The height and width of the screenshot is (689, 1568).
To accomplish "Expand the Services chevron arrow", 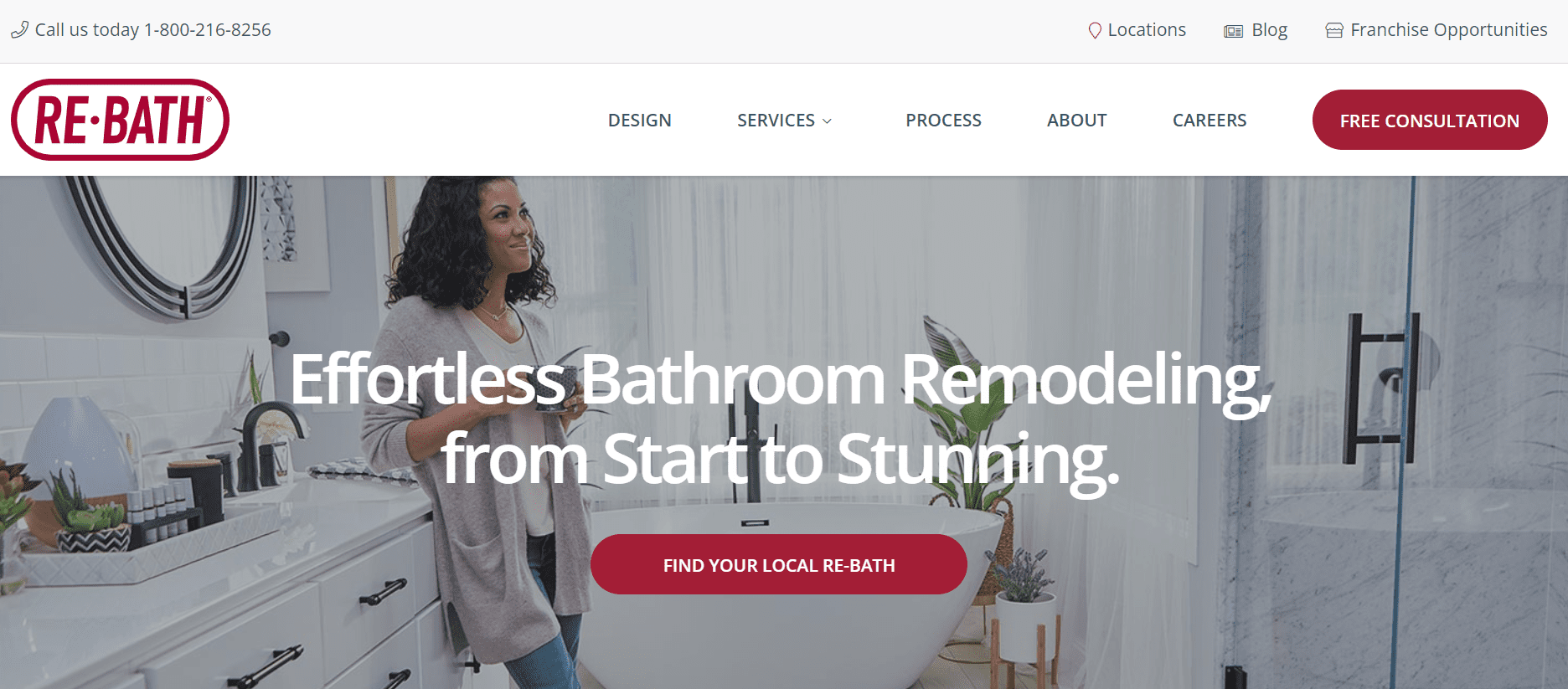I will (x=828, y=121).
